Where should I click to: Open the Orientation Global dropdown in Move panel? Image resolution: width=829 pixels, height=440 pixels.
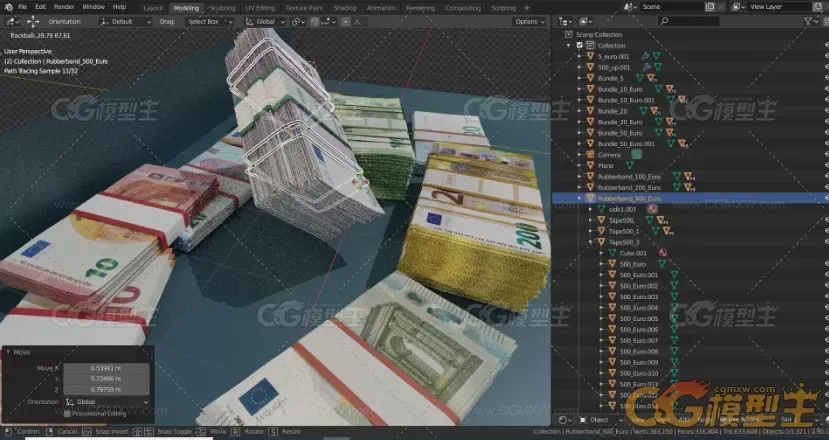[106, 402]
